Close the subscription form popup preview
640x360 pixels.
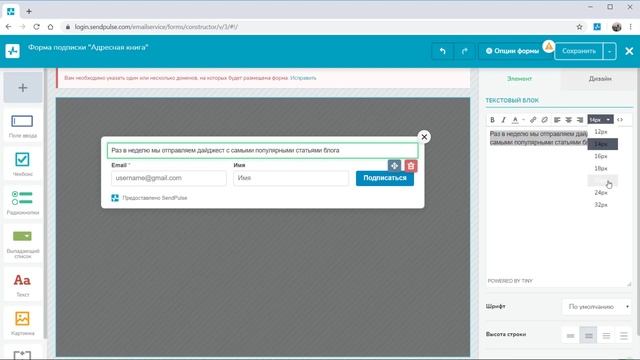[424, 137]
